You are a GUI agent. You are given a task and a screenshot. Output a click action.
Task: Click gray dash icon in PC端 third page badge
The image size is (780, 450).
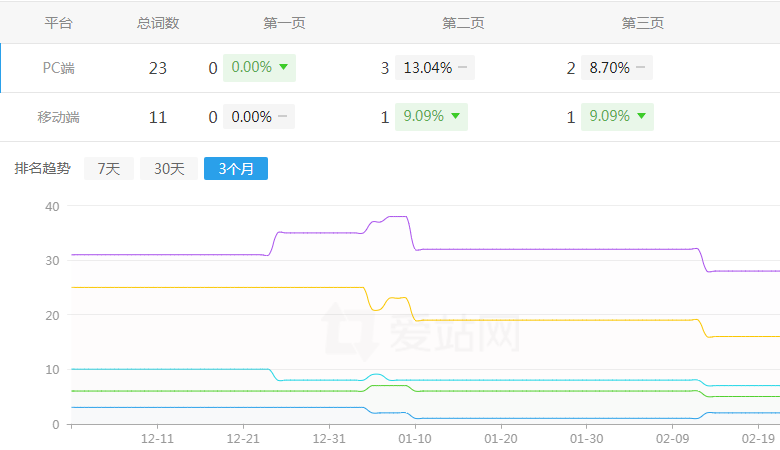pos(640,68)
